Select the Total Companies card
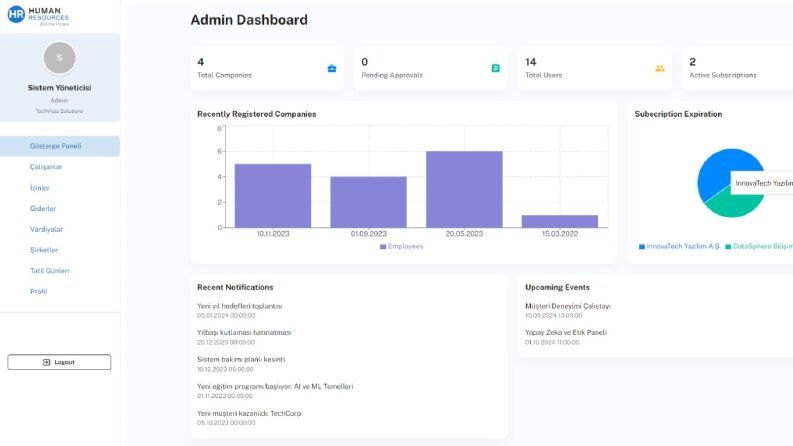The width and height of the screenshot is (793, 446). pos(267,69)
